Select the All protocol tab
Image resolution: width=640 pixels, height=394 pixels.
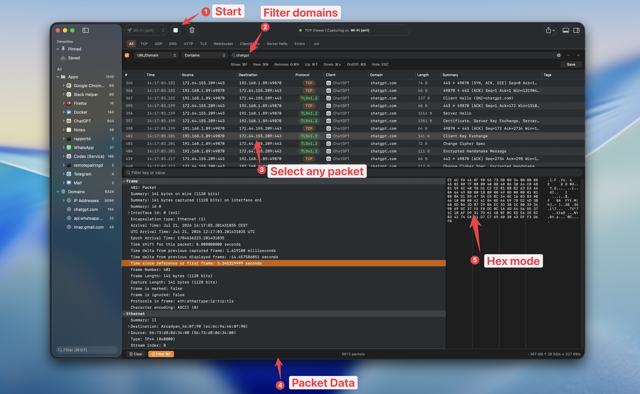click(131, 44)
